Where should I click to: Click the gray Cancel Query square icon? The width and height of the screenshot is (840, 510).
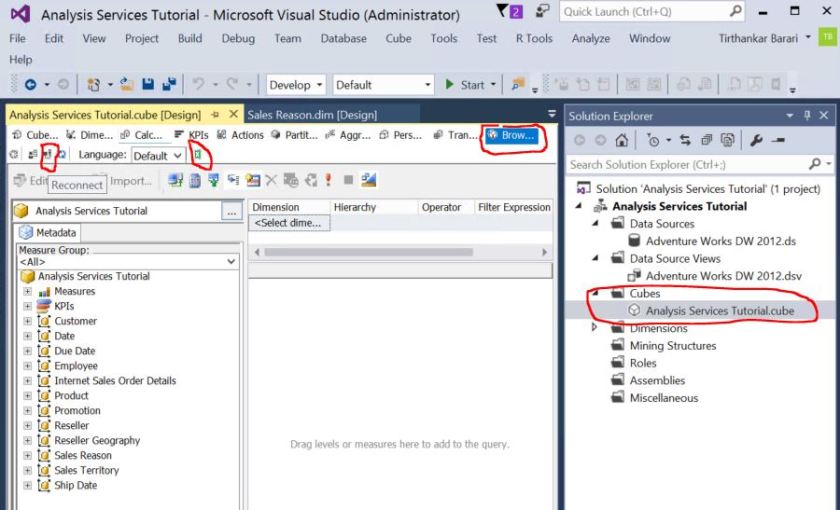pyautogui.click(x=348, y=180)
